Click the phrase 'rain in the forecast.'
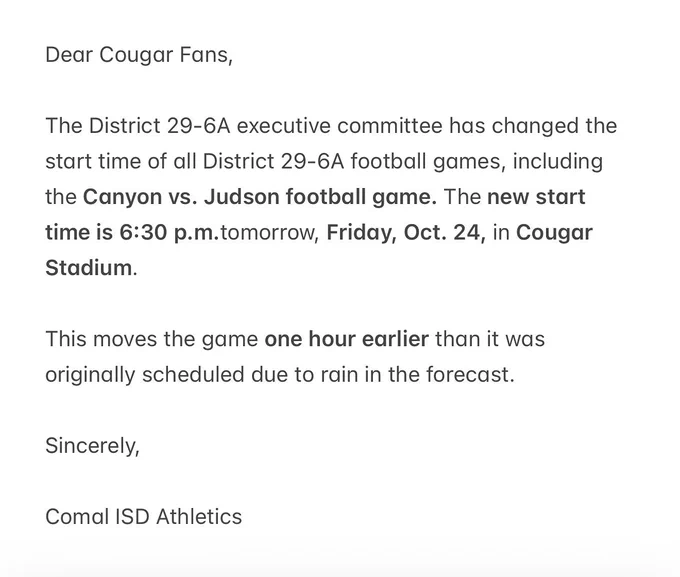 tap(417, 374)
